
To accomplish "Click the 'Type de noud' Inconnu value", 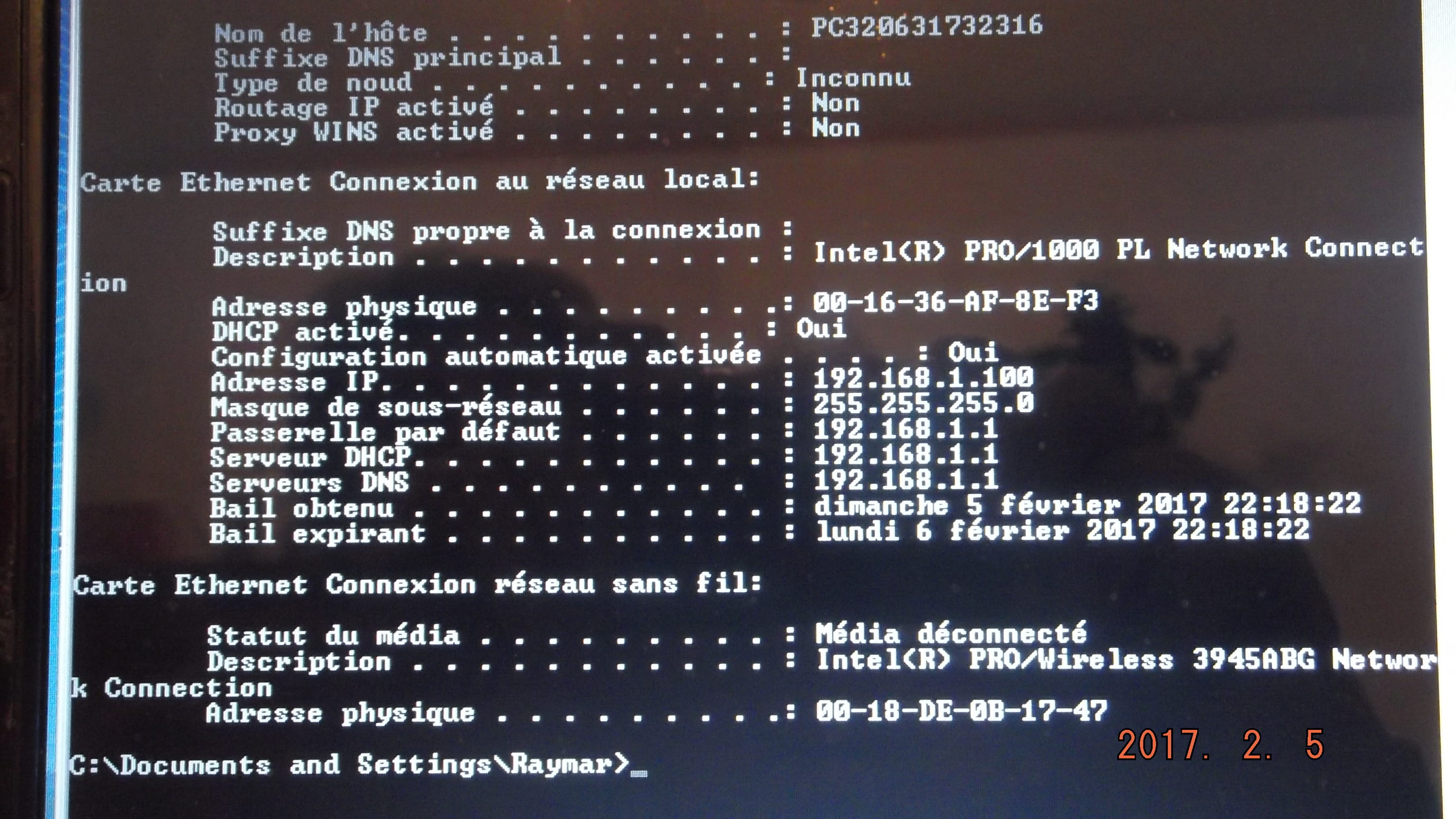I will point(854,78).
